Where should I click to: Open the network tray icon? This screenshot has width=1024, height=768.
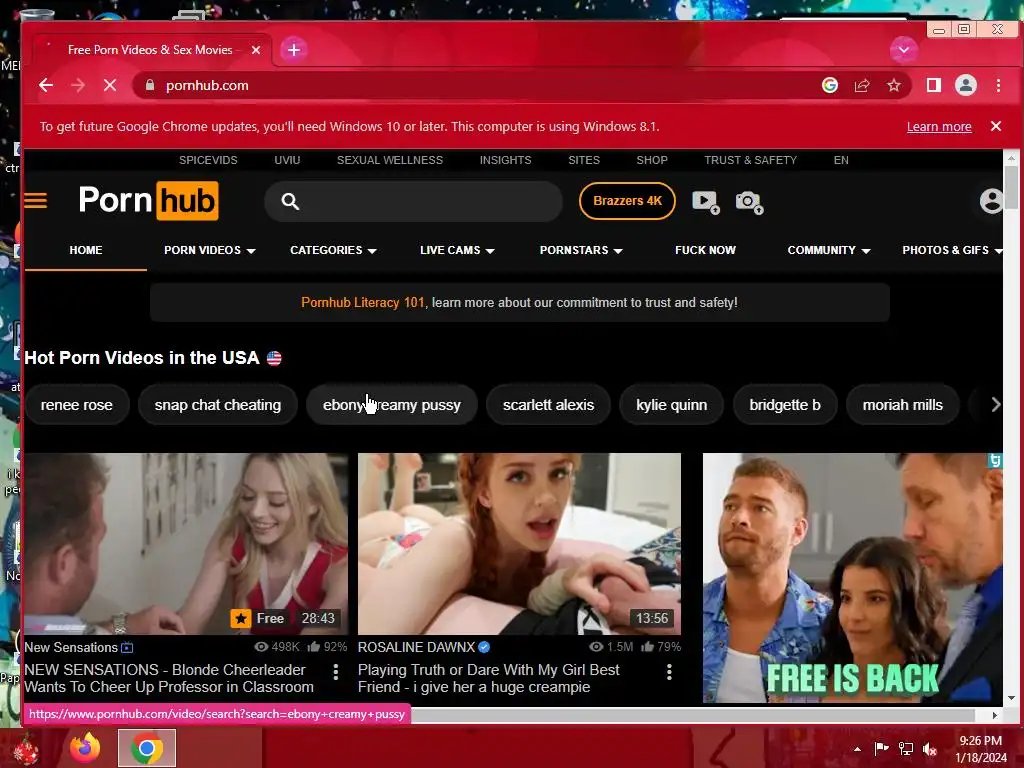pos(906,749)
